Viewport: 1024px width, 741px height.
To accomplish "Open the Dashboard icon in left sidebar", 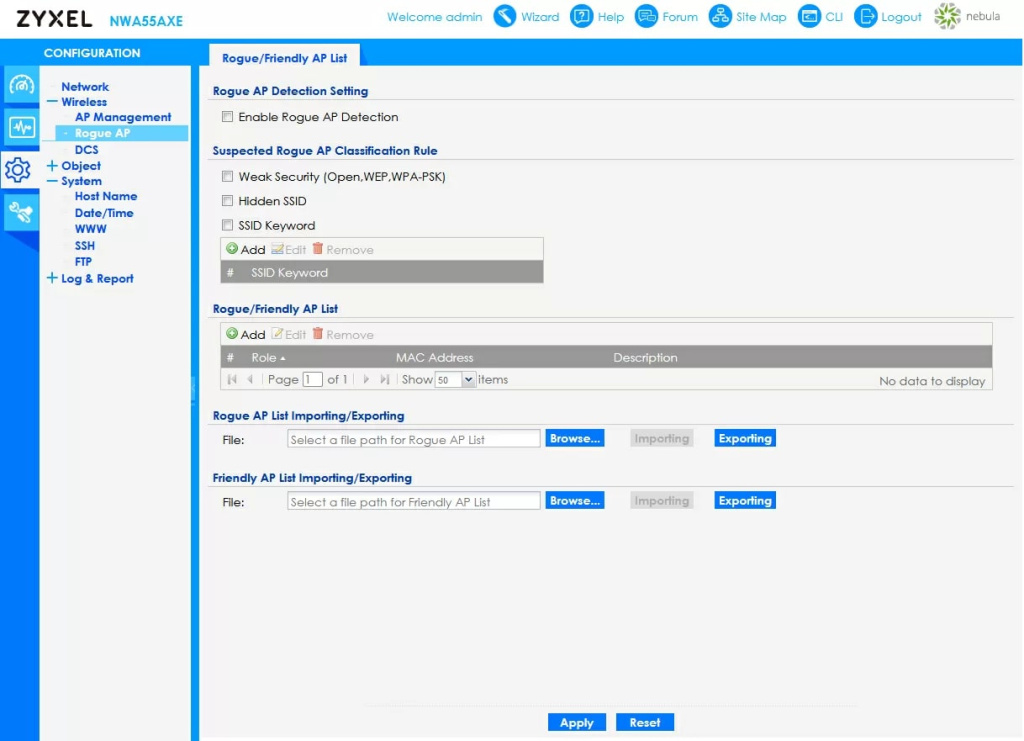I will pos(21,86).
